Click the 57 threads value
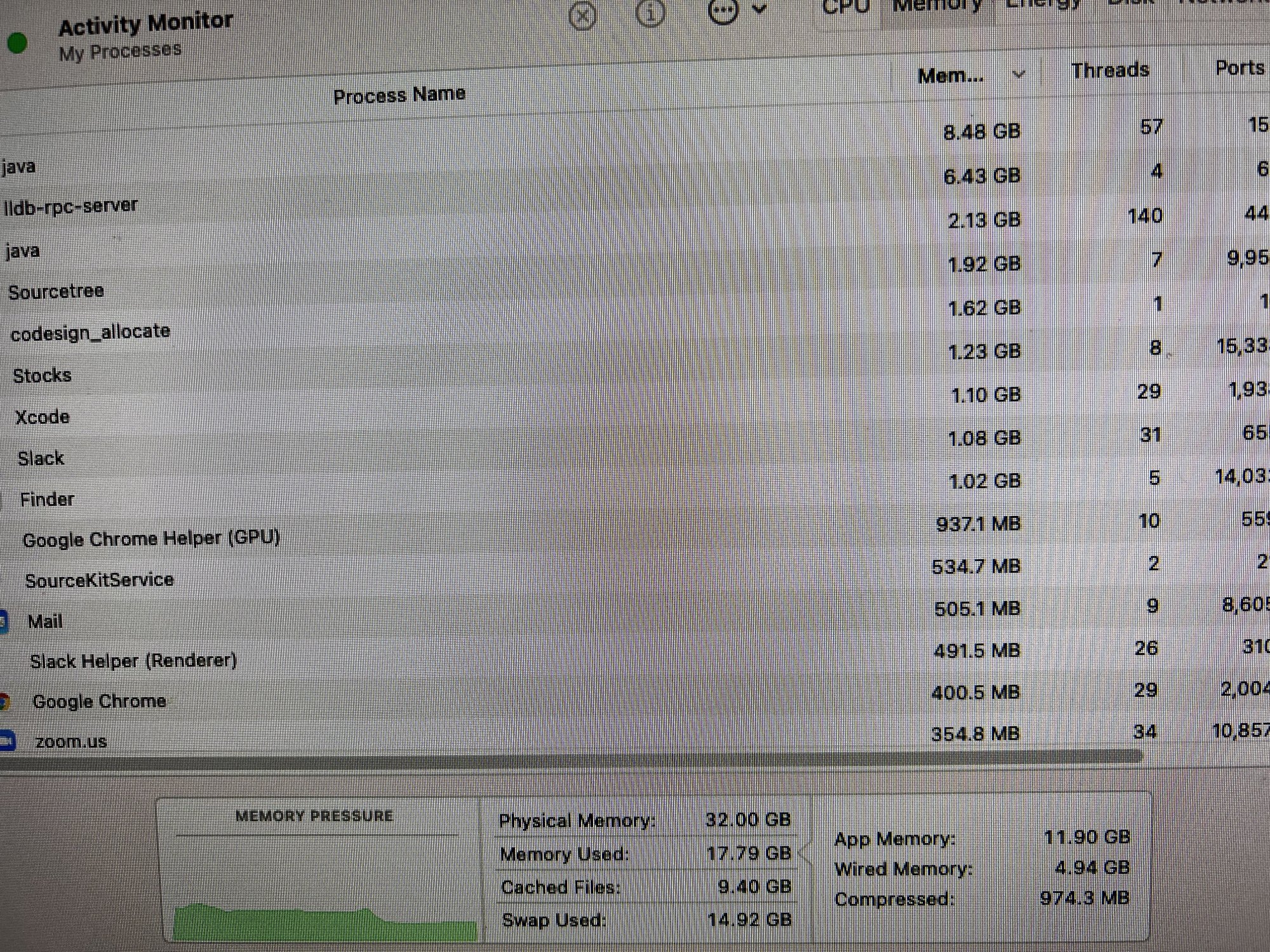Image resolution: width=1270 pixels, height=952 pixels. (1151, 127)
